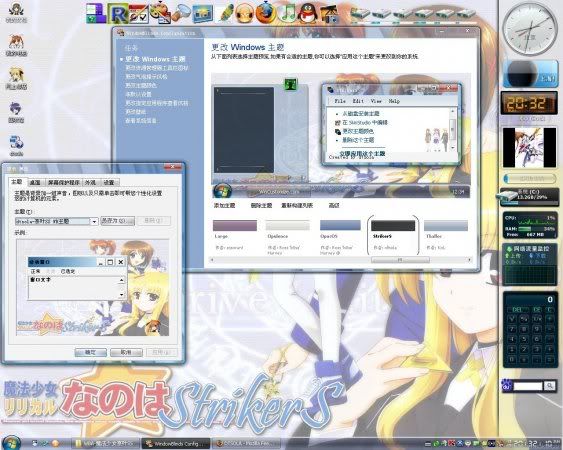Switch to the 桌面 tab

[x=35, y=182]
